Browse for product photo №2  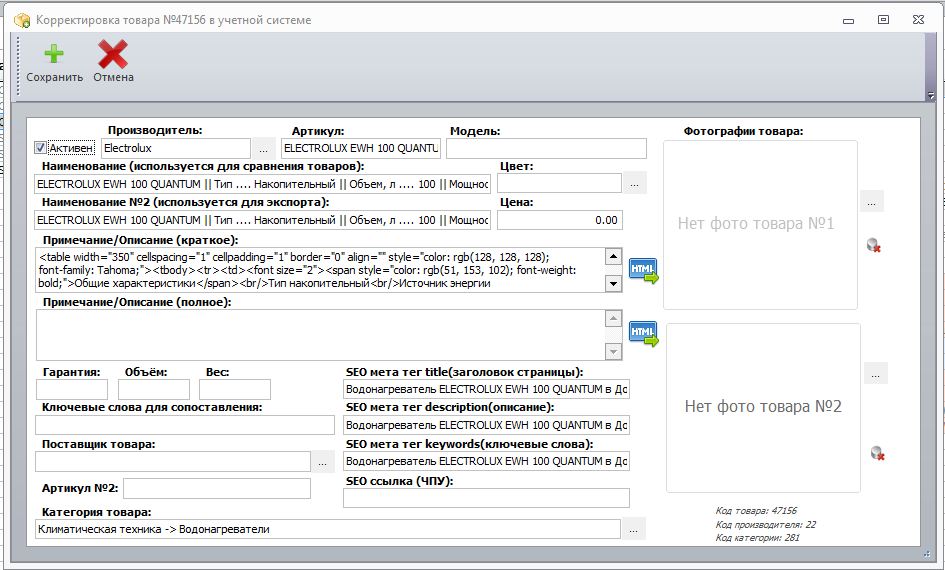click(876, 374)
